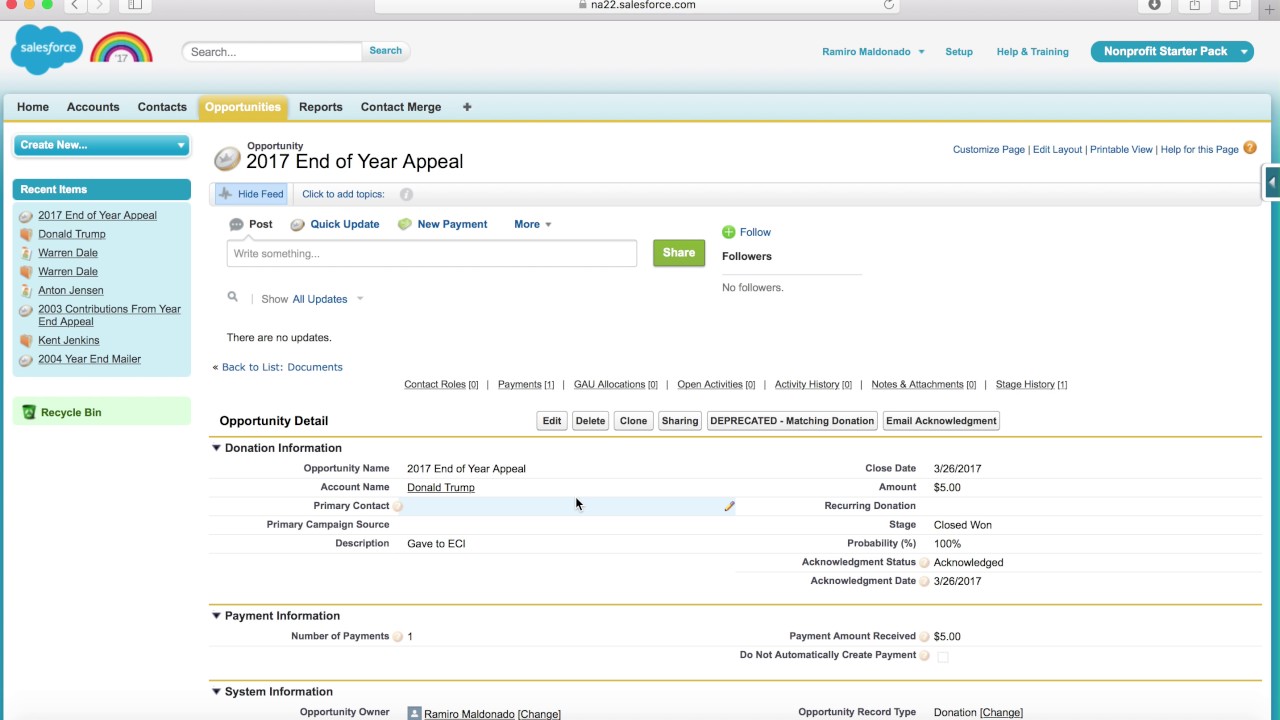
Task: Click the Quick Update icon
Action: pyautogui.click(x=297, y=225)
